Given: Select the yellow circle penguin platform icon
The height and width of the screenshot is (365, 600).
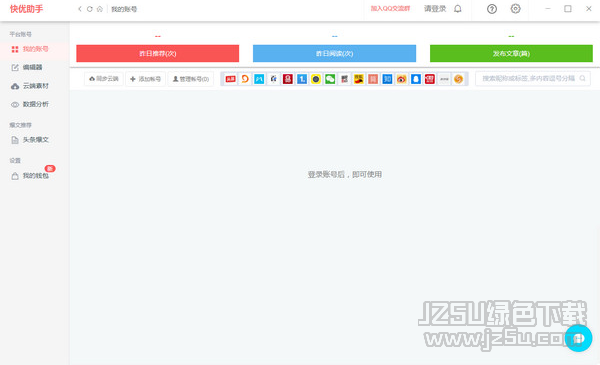Looking at the screenshot, I should (x=316, y=79).
